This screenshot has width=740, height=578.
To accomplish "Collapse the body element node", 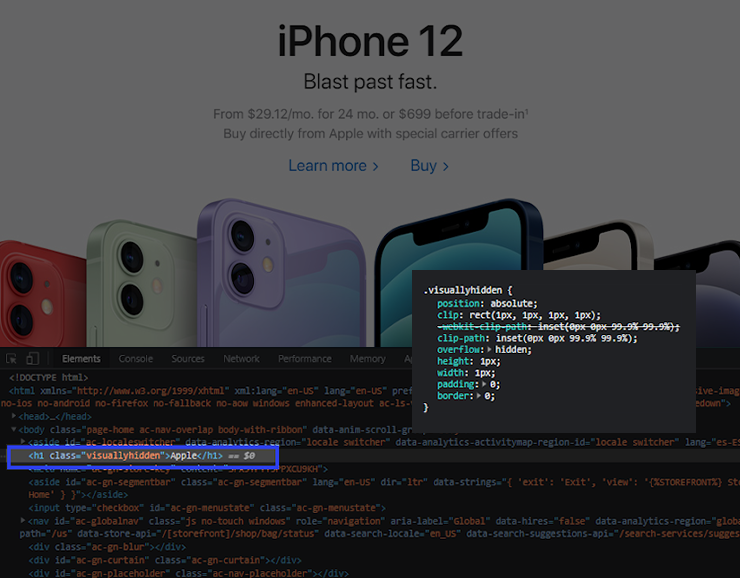I will point(14,429).
